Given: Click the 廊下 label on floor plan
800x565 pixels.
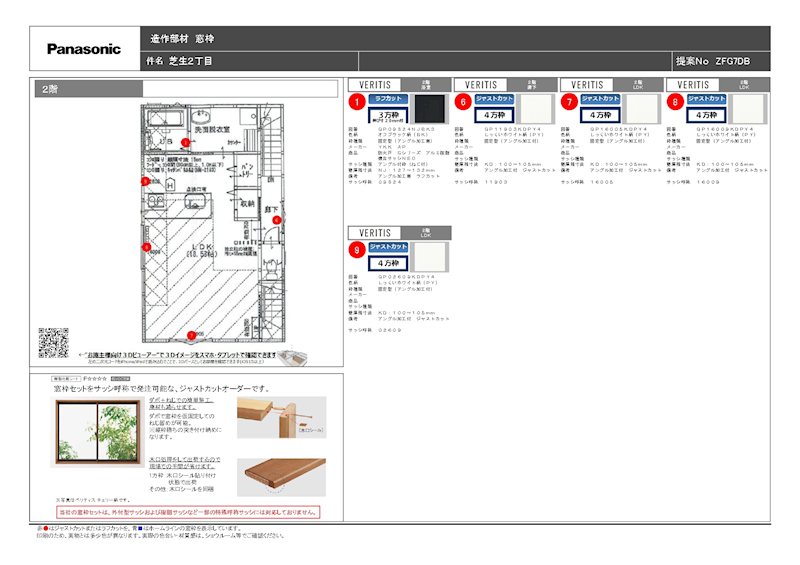Looking at the screenshot, I should click(x=271, y=209).
